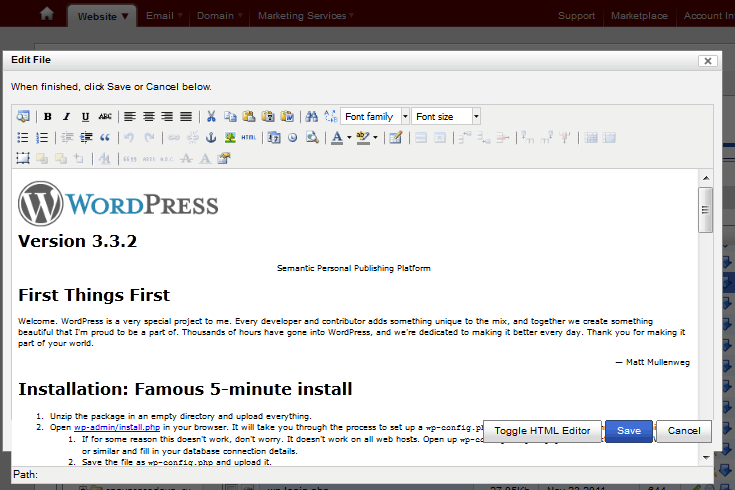The image size is (735, 490).
Task: Open HTML source editor icon
Action: tap(248, 137)
